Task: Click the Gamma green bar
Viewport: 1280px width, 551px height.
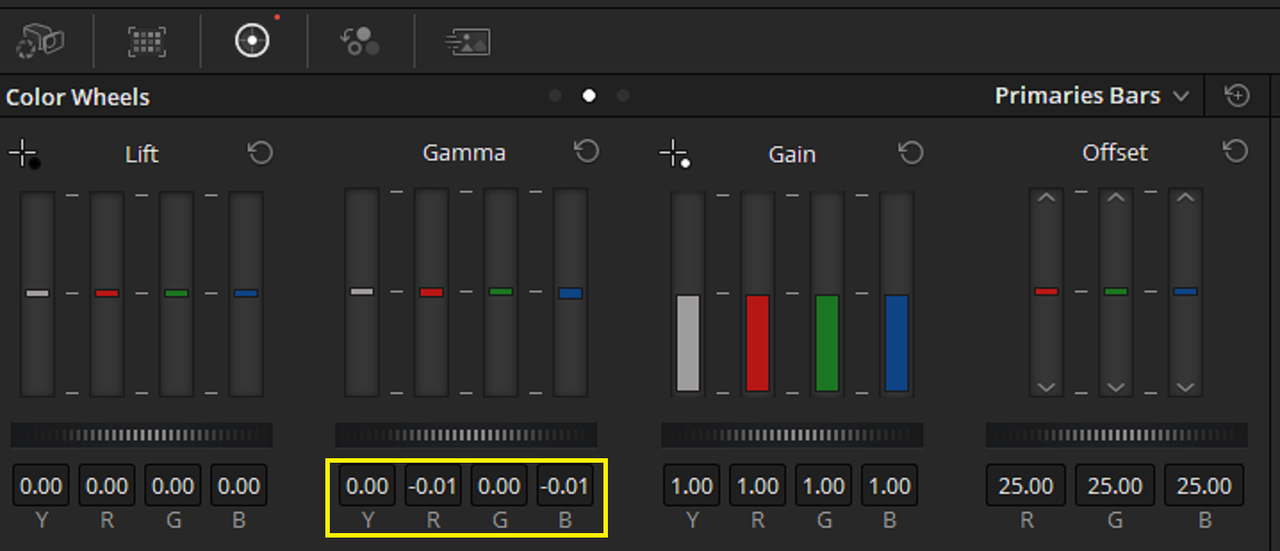Action: coord(501,292)
